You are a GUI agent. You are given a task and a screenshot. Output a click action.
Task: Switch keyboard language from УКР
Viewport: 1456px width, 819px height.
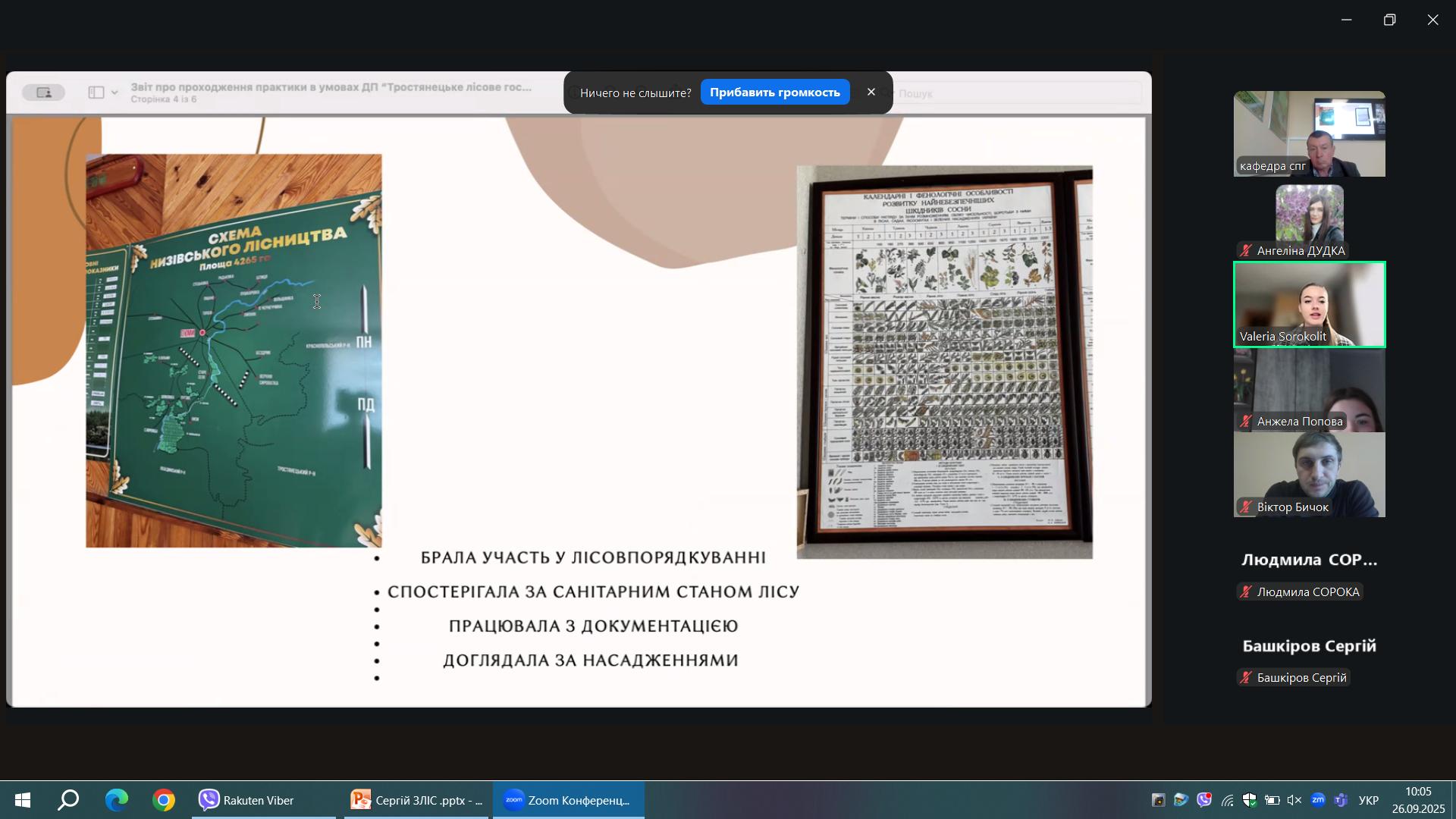(x=1369, y=800)
